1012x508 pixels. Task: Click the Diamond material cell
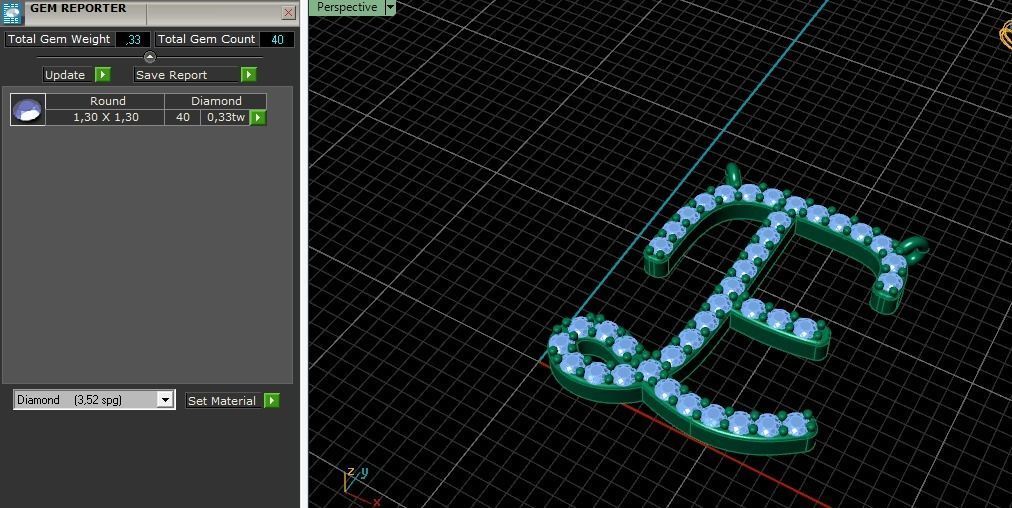coord(216,101)
